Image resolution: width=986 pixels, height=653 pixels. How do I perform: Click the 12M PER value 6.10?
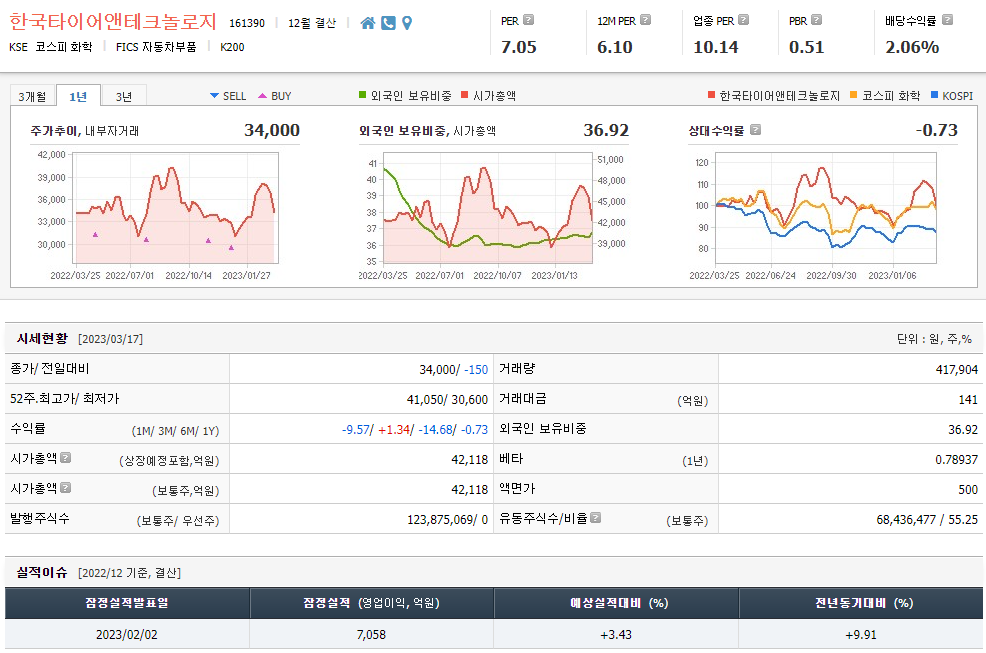(615, 47)
